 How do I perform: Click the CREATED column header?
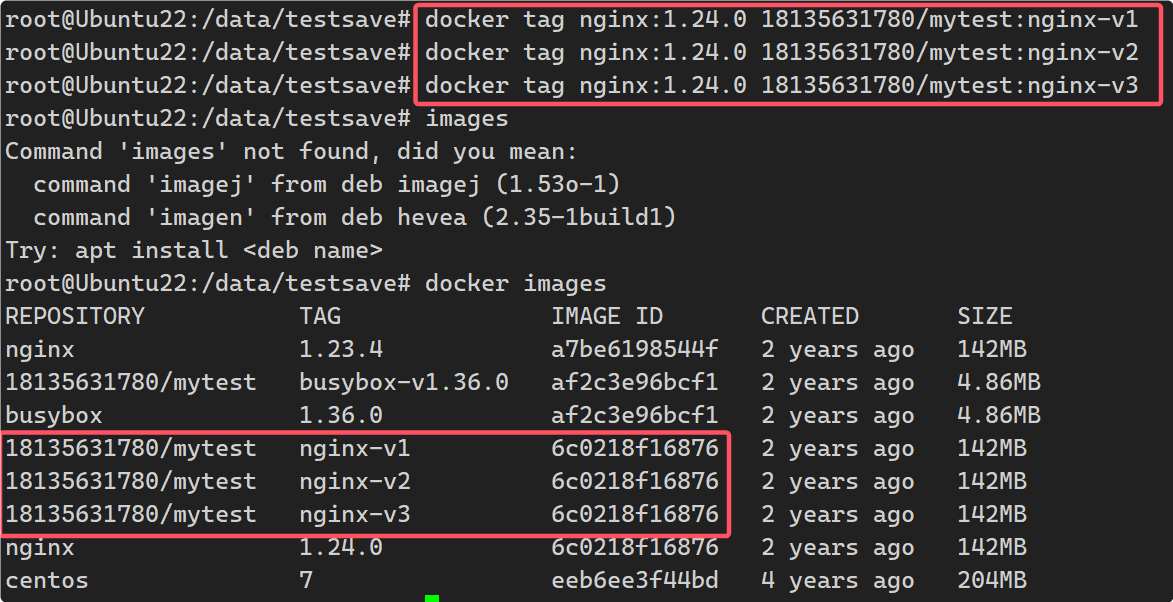click(809, 316)
